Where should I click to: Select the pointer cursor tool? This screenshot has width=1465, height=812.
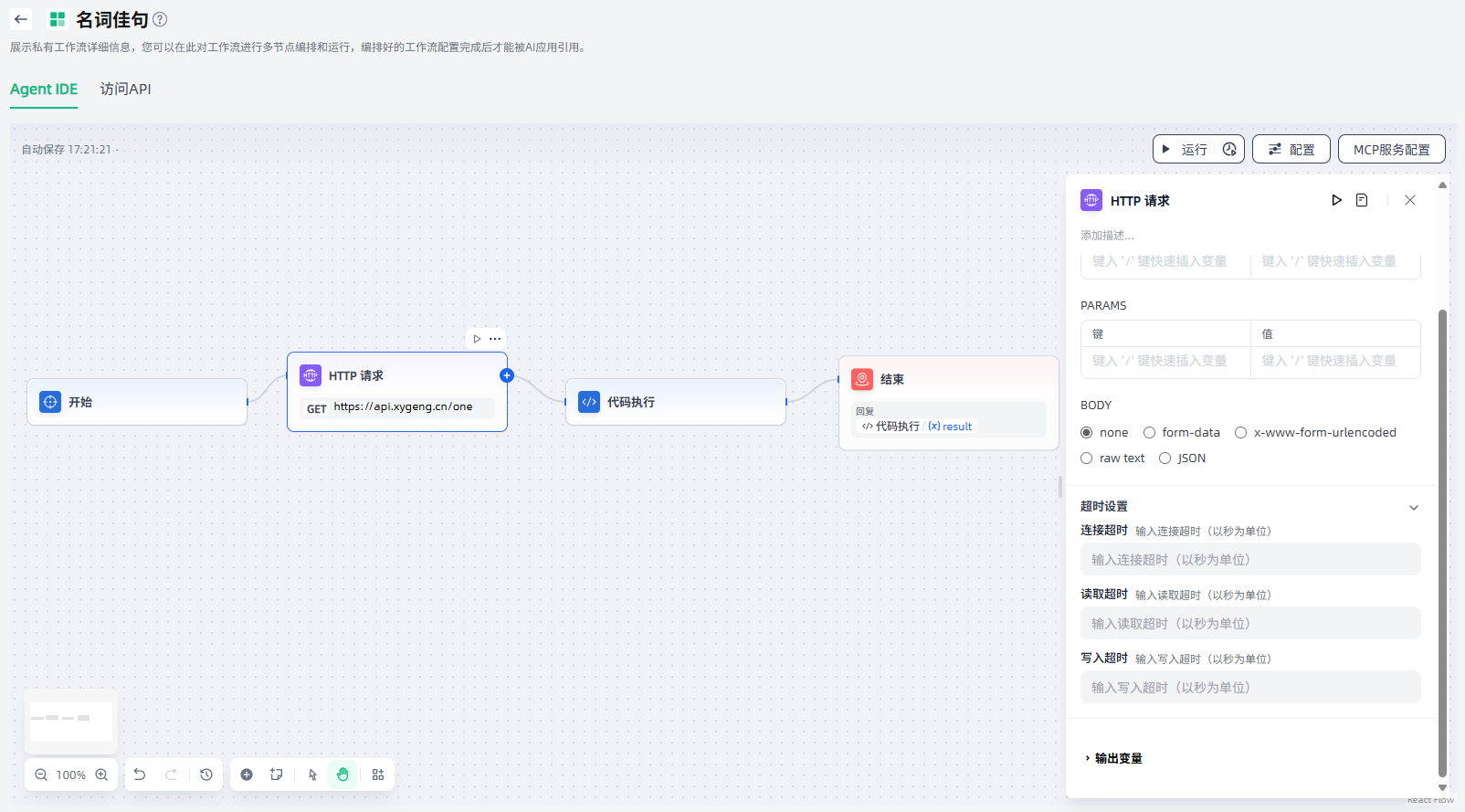point(312,775)
